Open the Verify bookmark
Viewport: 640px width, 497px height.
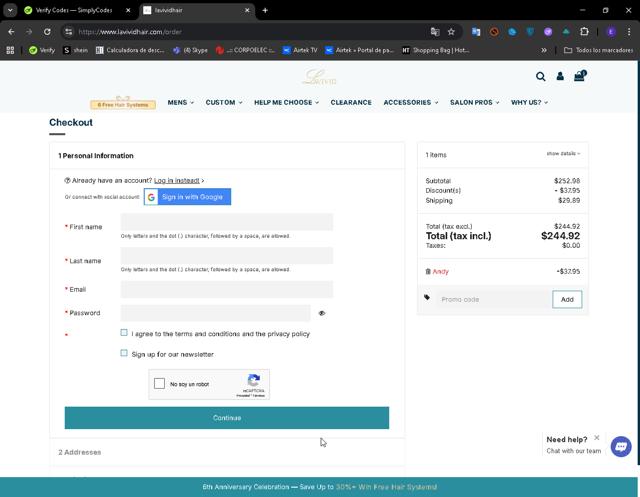(42, 50)
